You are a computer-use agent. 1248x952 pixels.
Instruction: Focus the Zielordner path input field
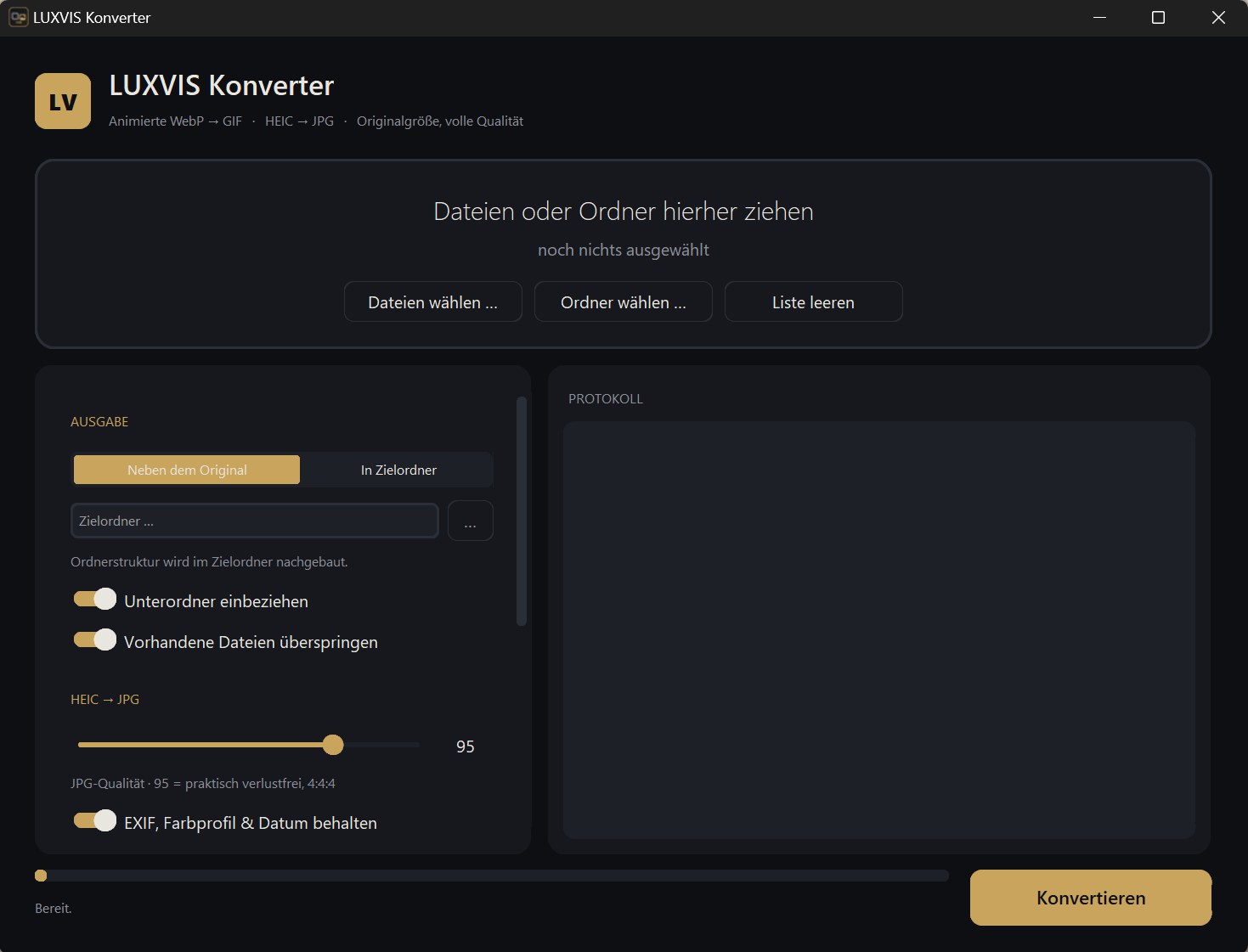255,521
